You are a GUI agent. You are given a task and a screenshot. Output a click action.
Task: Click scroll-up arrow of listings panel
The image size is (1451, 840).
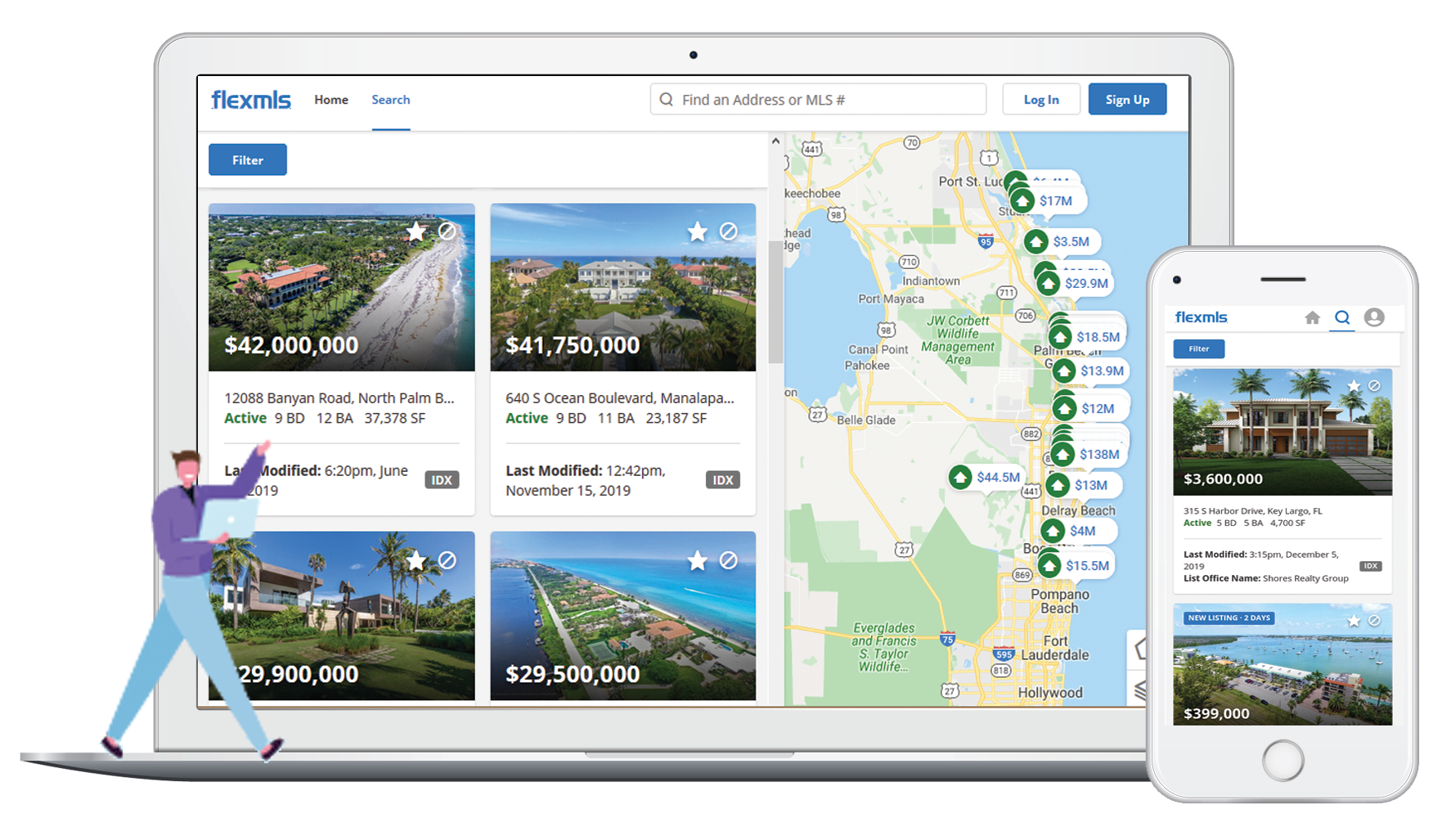click(775, 141)
